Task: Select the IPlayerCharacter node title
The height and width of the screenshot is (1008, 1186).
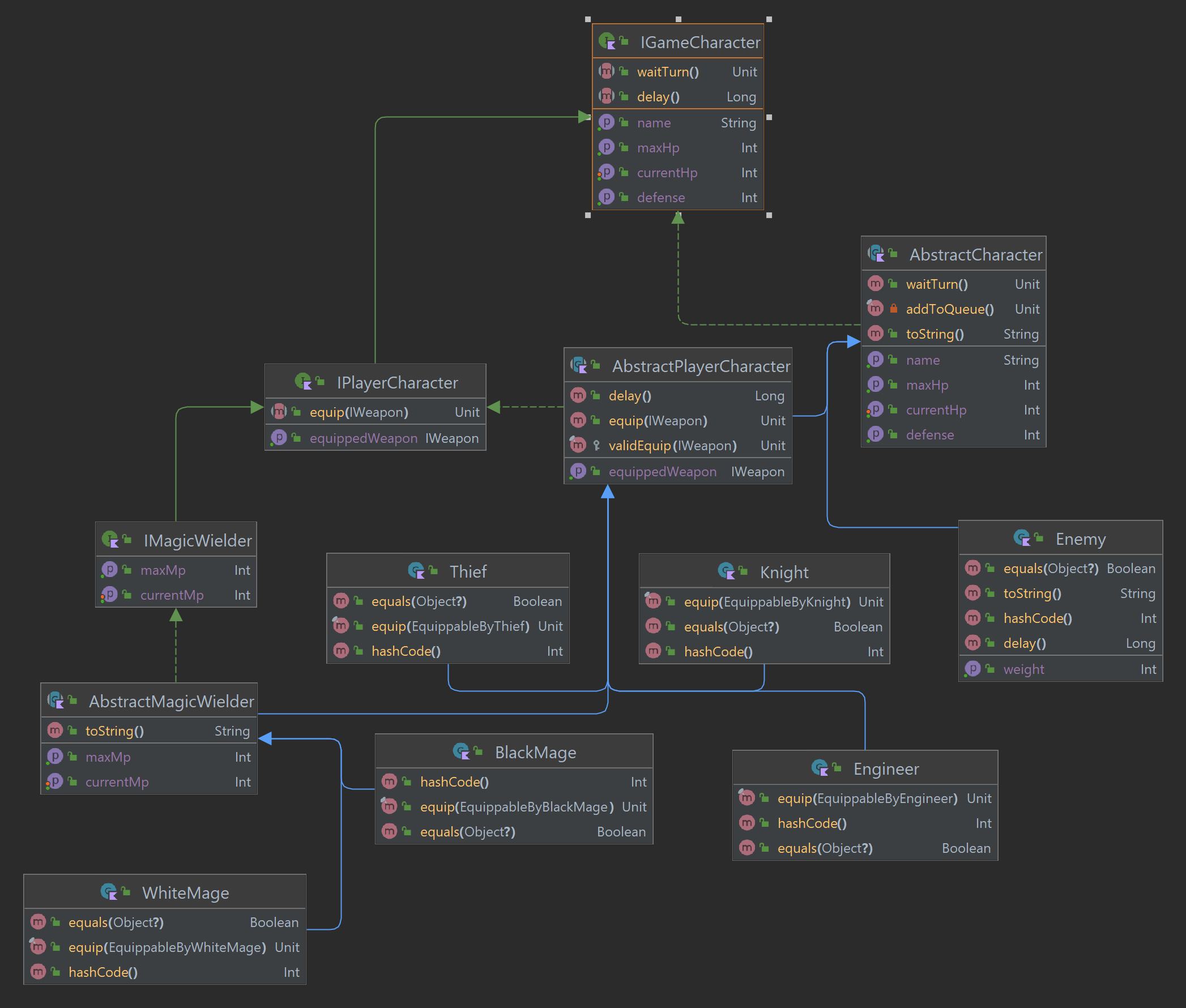Action: (x=397, y=382)
